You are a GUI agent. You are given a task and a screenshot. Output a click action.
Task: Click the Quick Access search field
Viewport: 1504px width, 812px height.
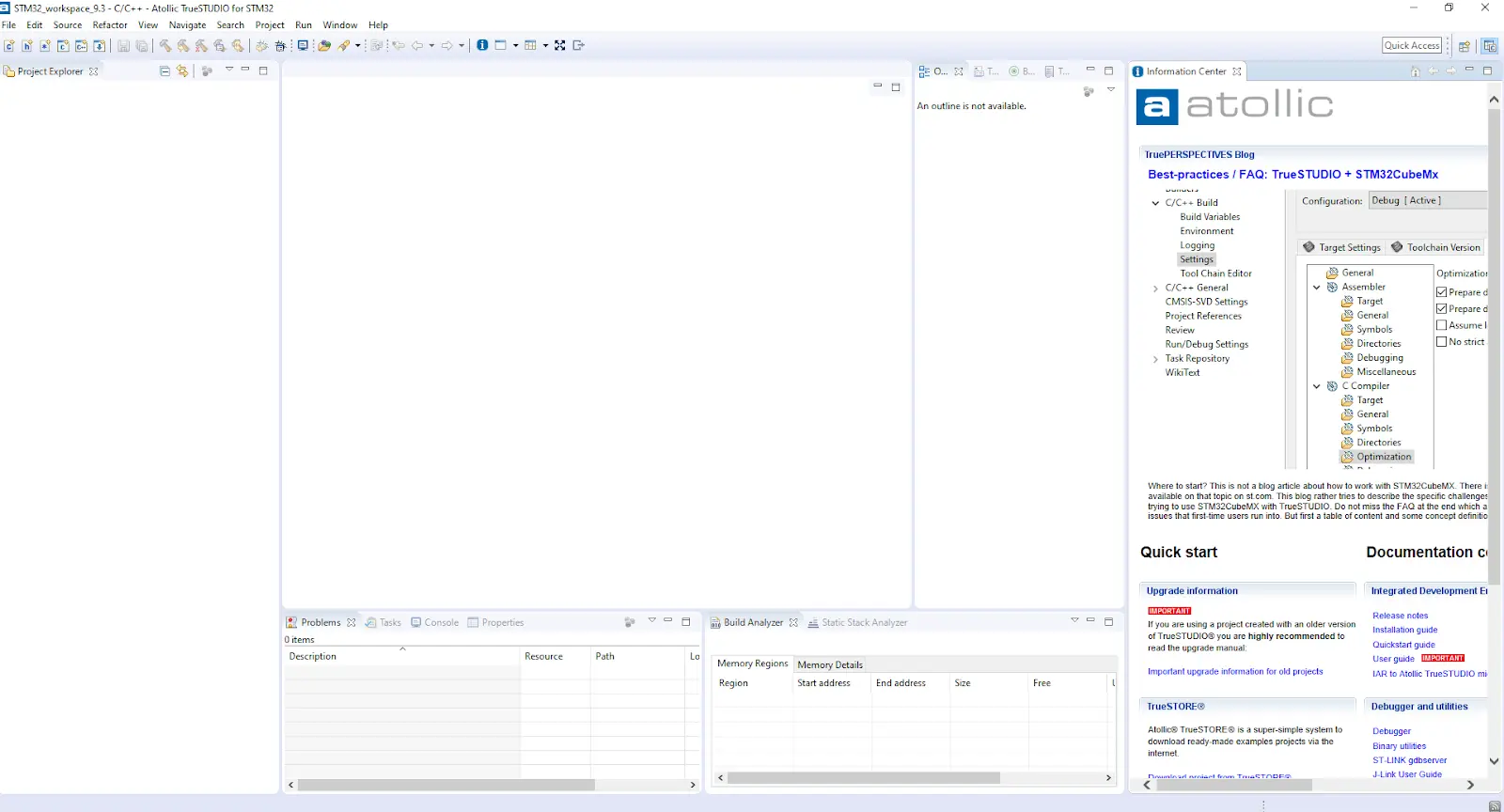pyautogui.click(x=1412, y=45)
